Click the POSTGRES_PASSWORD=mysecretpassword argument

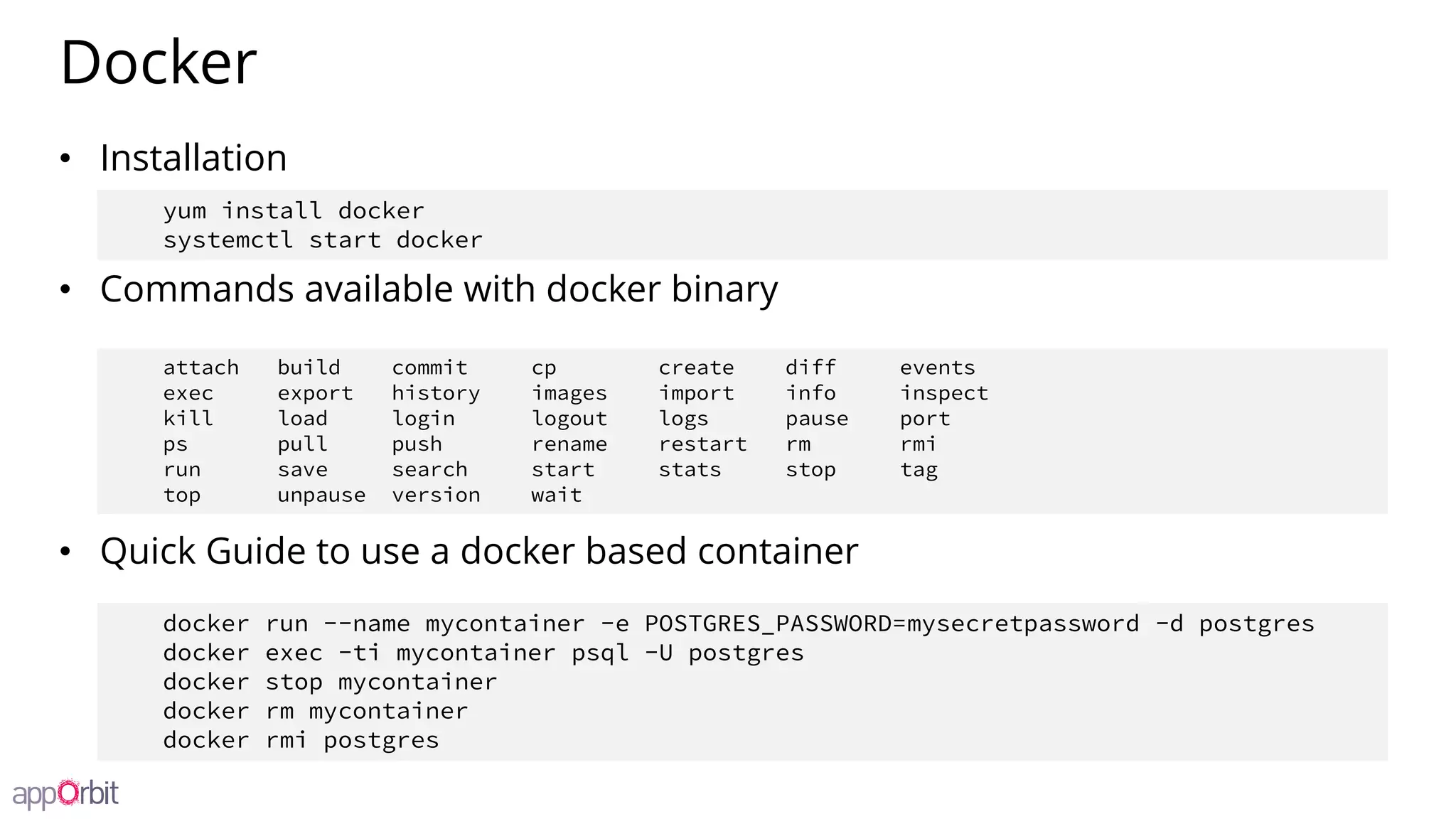click(892, 623)
